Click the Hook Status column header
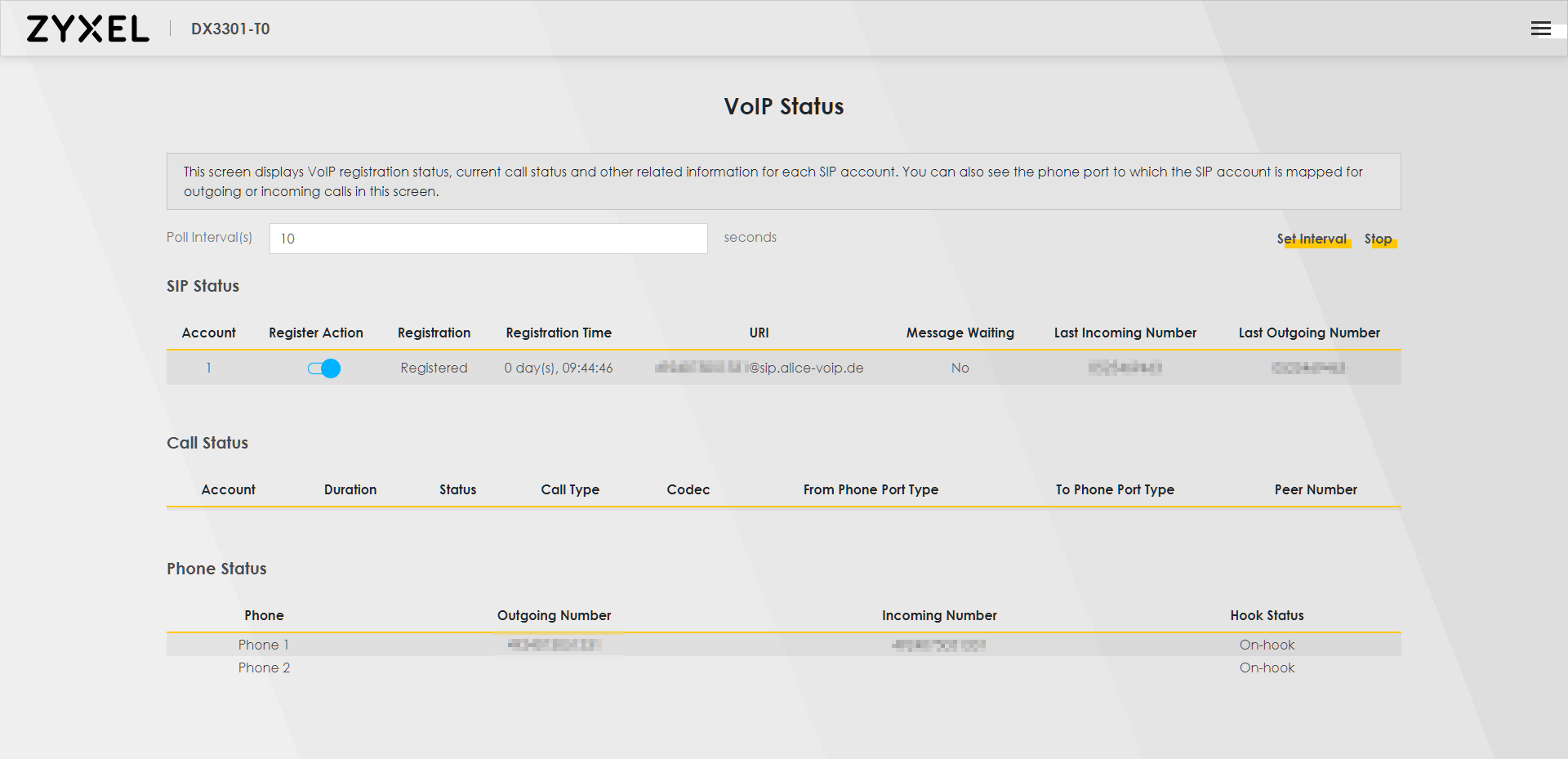 tap(1267, 615)
